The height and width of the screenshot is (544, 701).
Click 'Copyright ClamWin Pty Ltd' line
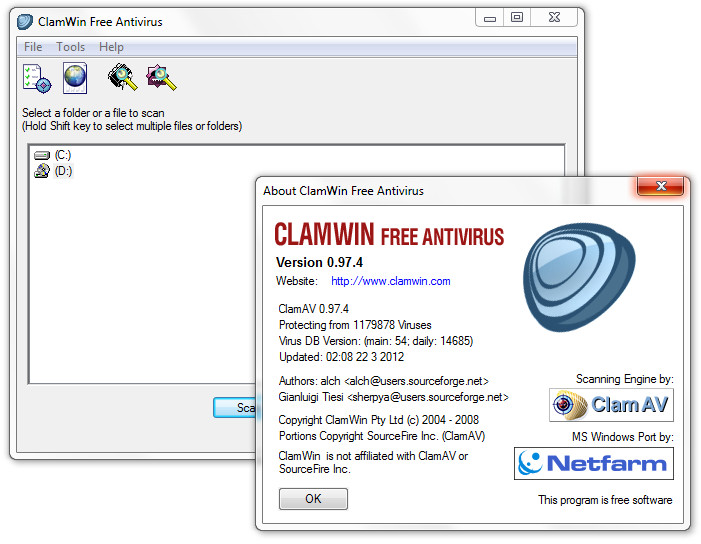[x=378, y=420]
